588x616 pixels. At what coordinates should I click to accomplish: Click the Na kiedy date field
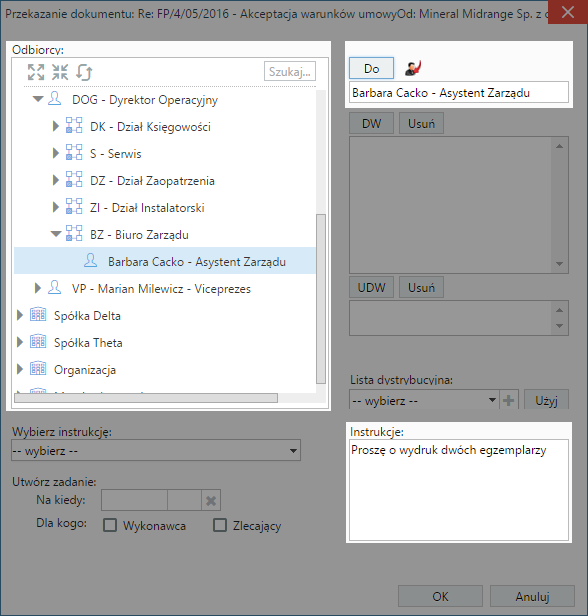[134, 500]
